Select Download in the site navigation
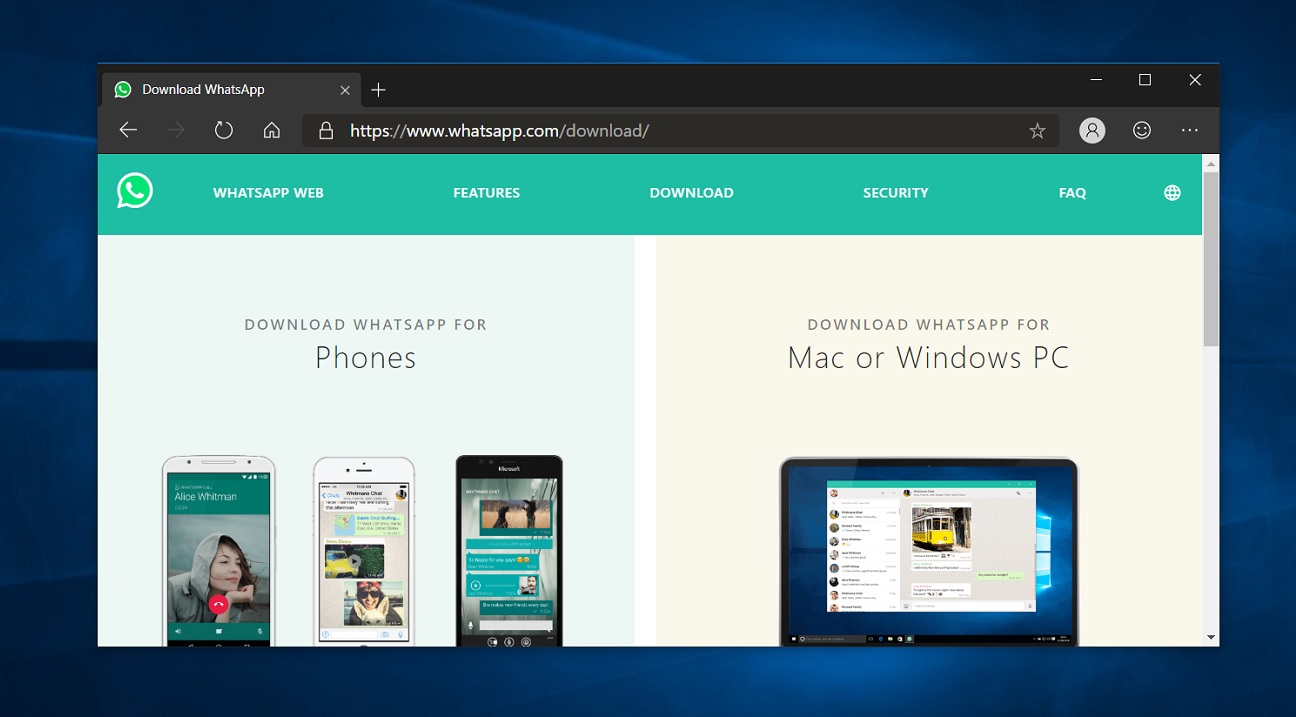1296x717 pixels. (x=692, y=193)
